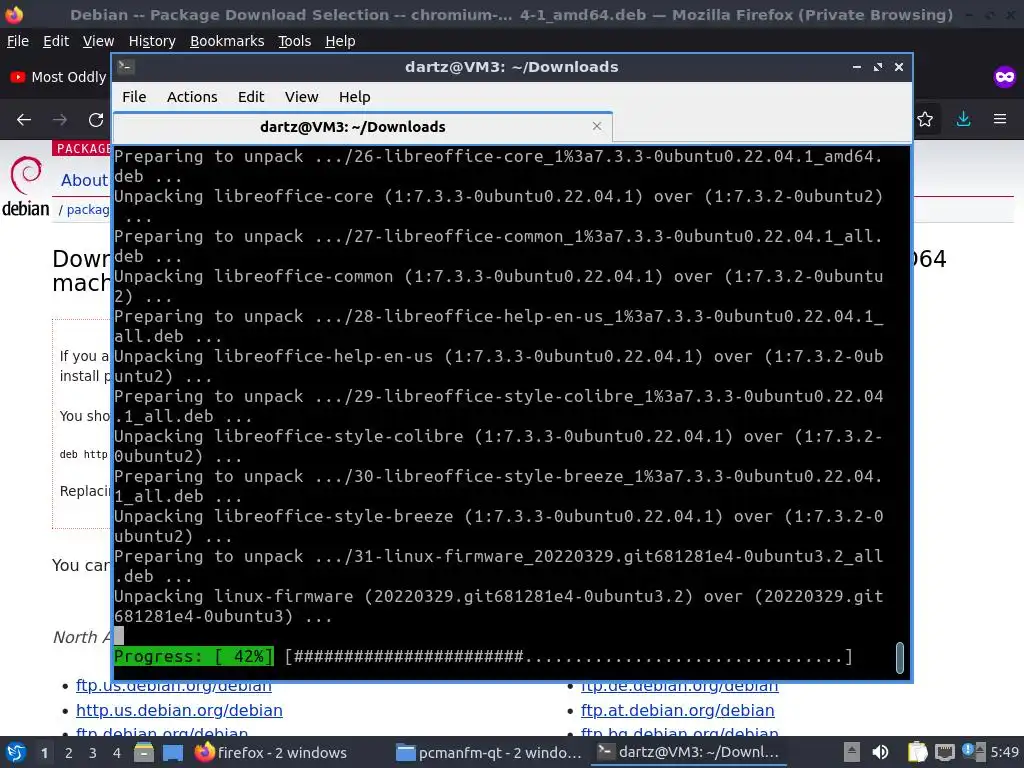Screen dimensions: 1024x768
Task: Open the LXQt application menu
Action: (15, 752)
